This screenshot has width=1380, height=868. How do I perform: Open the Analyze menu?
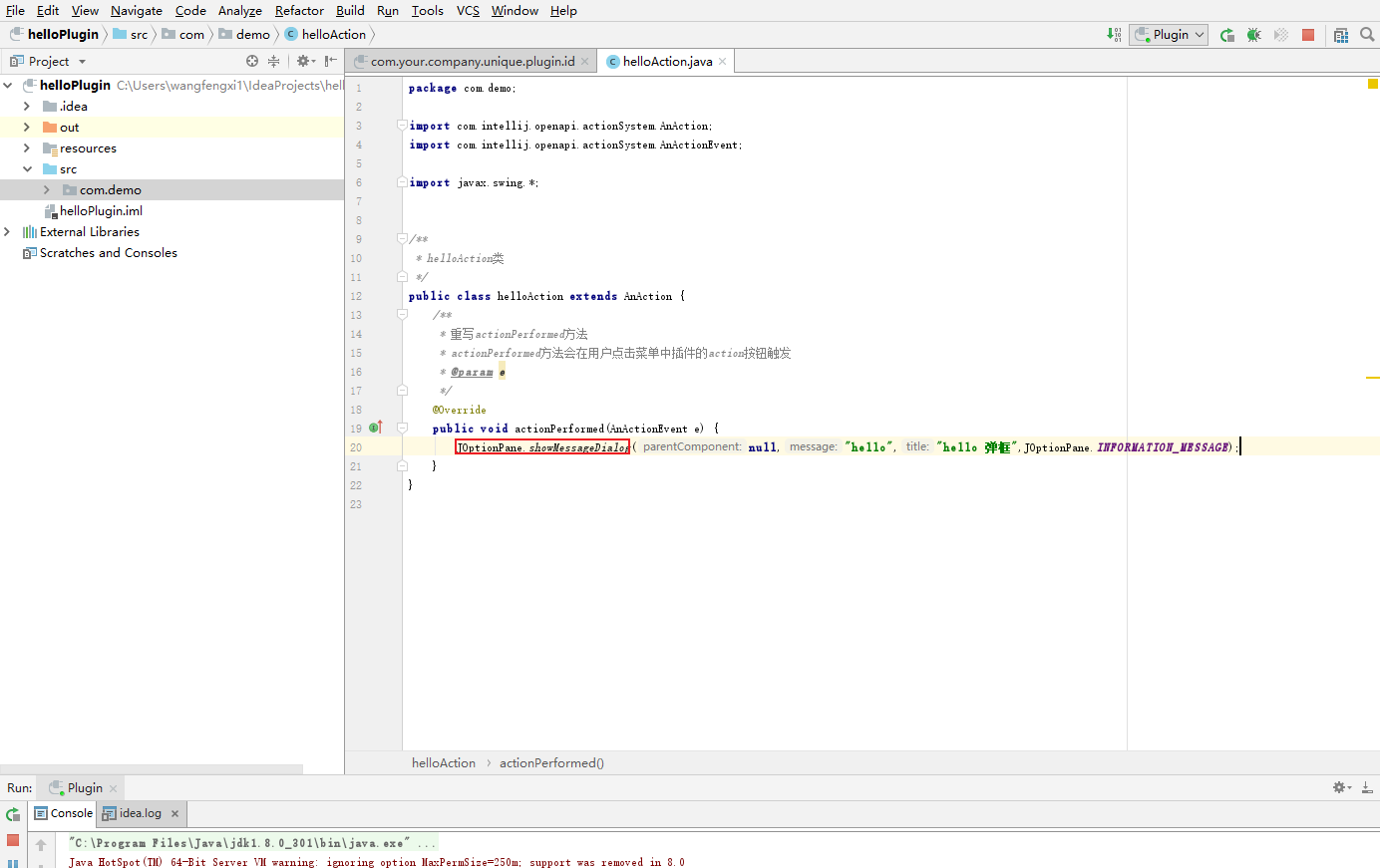[x=240, y=10]
